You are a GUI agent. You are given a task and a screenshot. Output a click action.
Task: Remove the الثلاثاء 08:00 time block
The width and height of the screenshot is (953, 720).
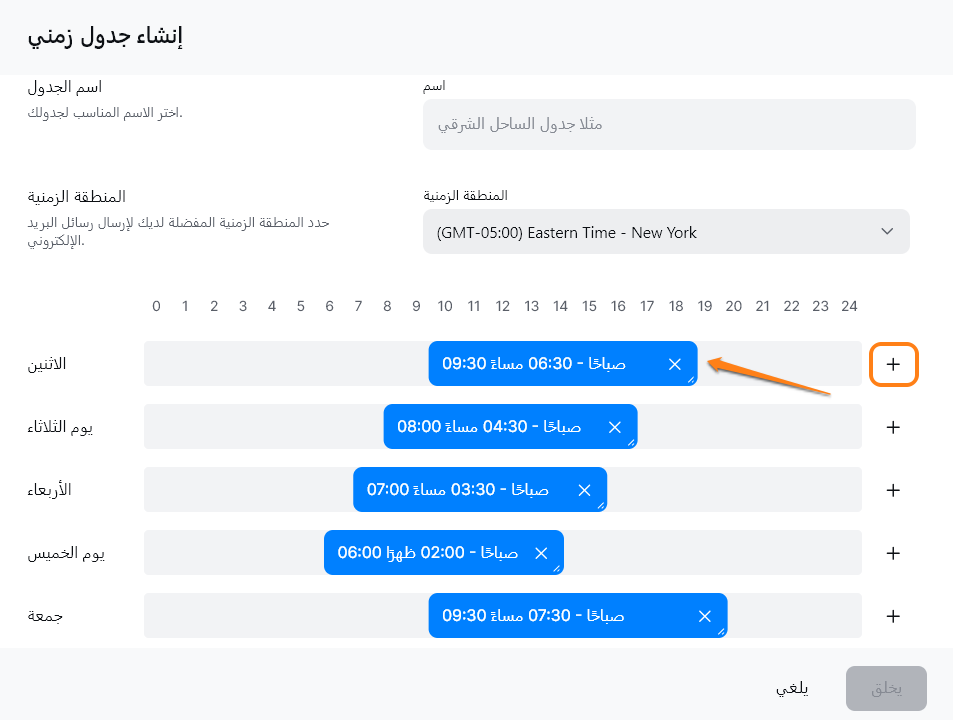tap(615, 427)
